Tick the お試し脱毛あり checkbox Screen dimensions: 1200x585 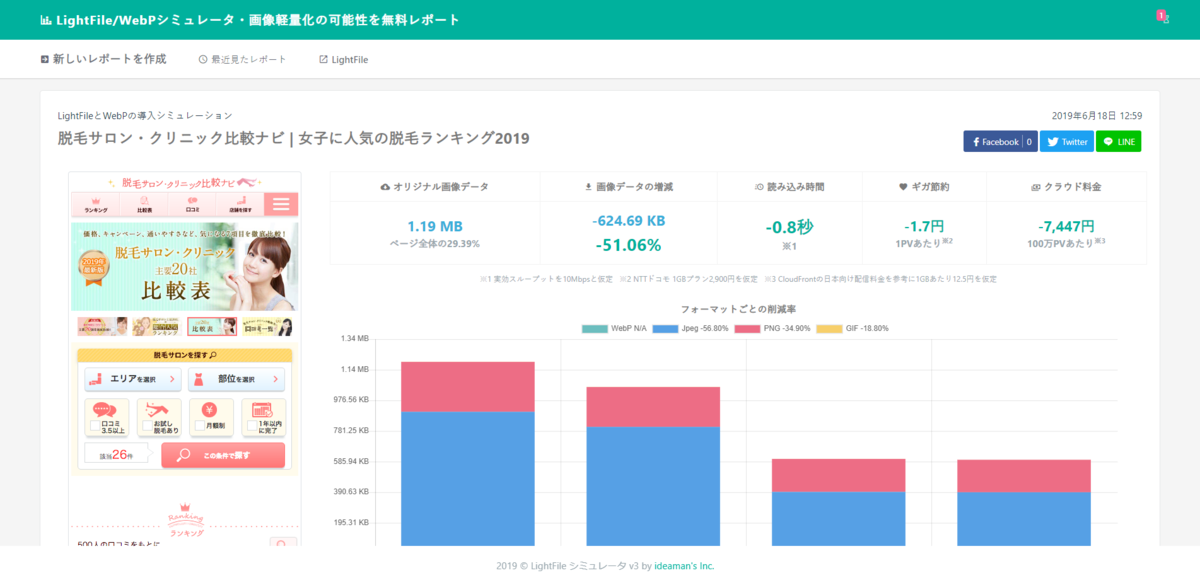pos(148,425)
